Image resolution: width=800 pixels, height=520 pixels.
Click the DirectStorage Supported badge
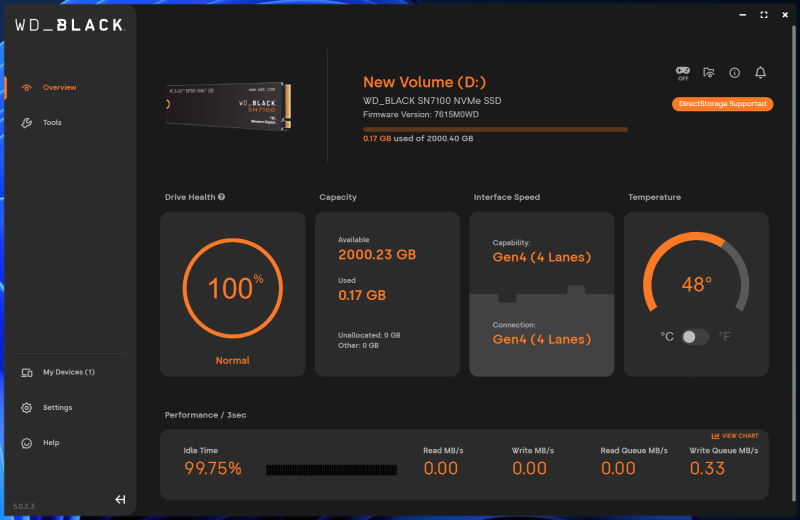coord(722,104)
